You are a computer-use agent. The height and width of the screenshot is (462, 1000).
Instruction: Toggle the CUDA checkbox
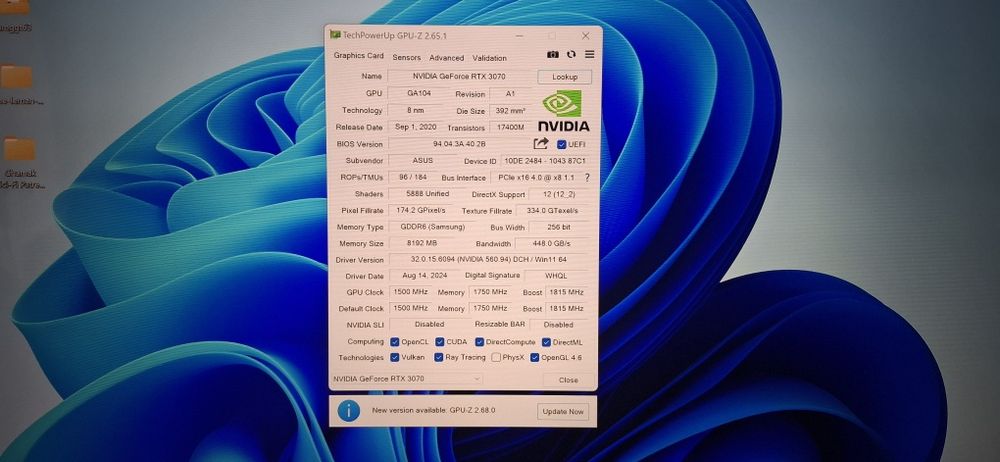(439, 342)
